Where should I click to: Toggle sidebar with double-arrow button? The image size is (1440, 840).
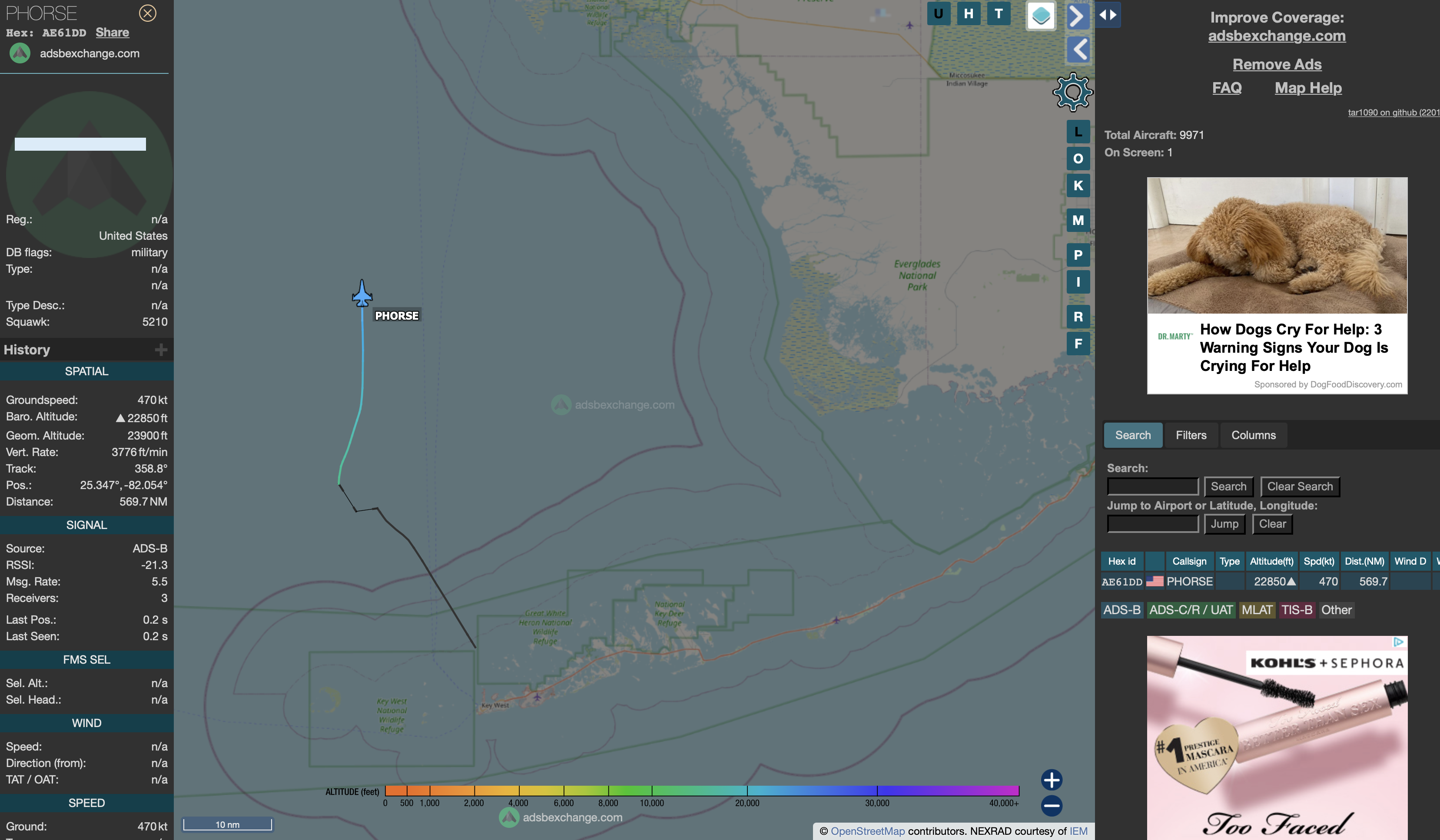click(1108, 15)
